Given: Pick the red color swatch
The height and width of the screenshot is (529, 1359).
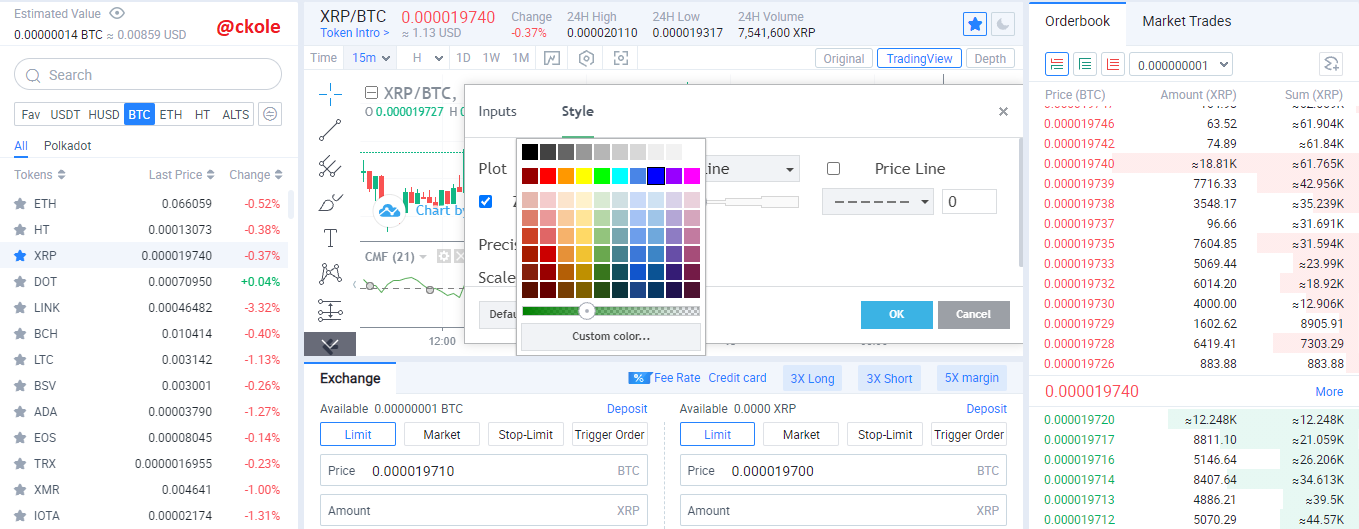Looking at the screenshot, I should click(547, 176).
